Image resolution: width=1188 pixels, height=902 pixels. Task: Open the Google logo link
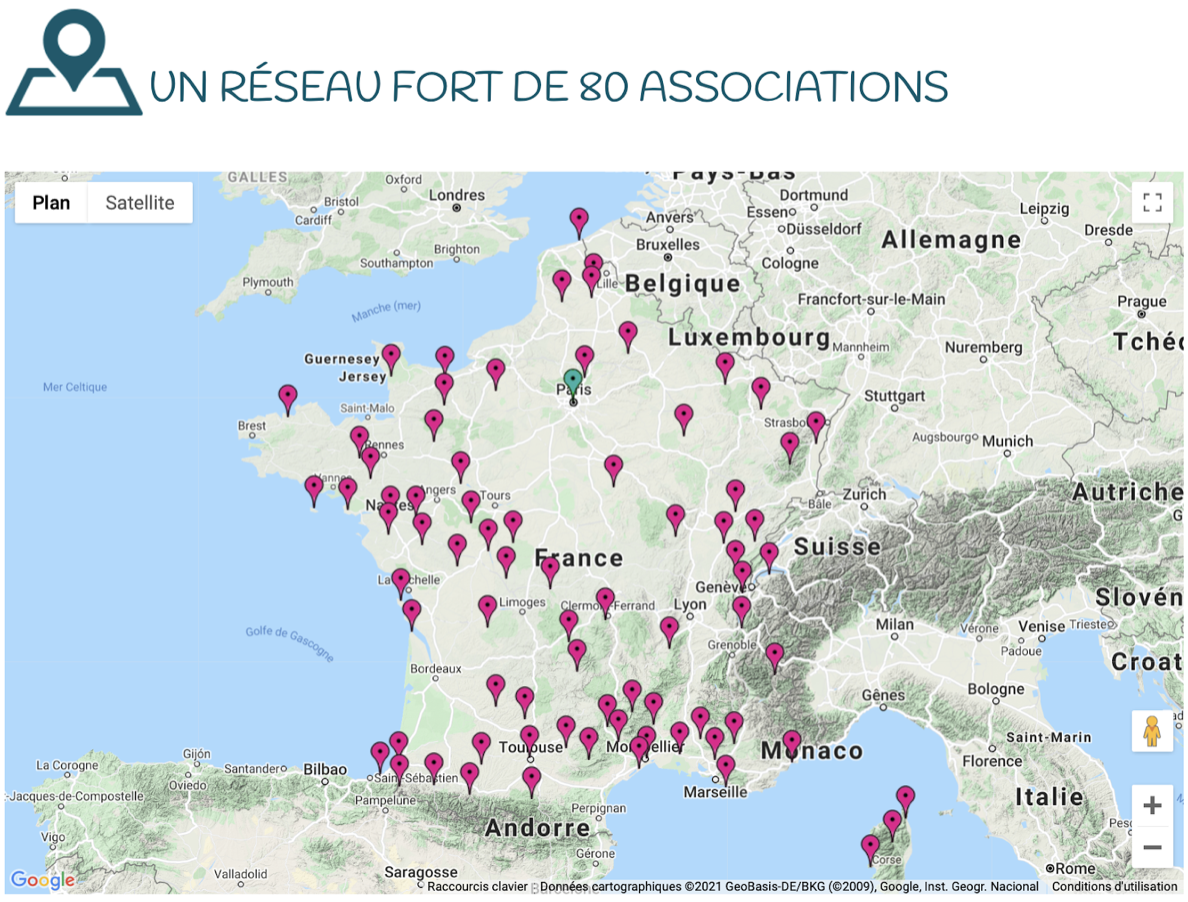(43, 880)
